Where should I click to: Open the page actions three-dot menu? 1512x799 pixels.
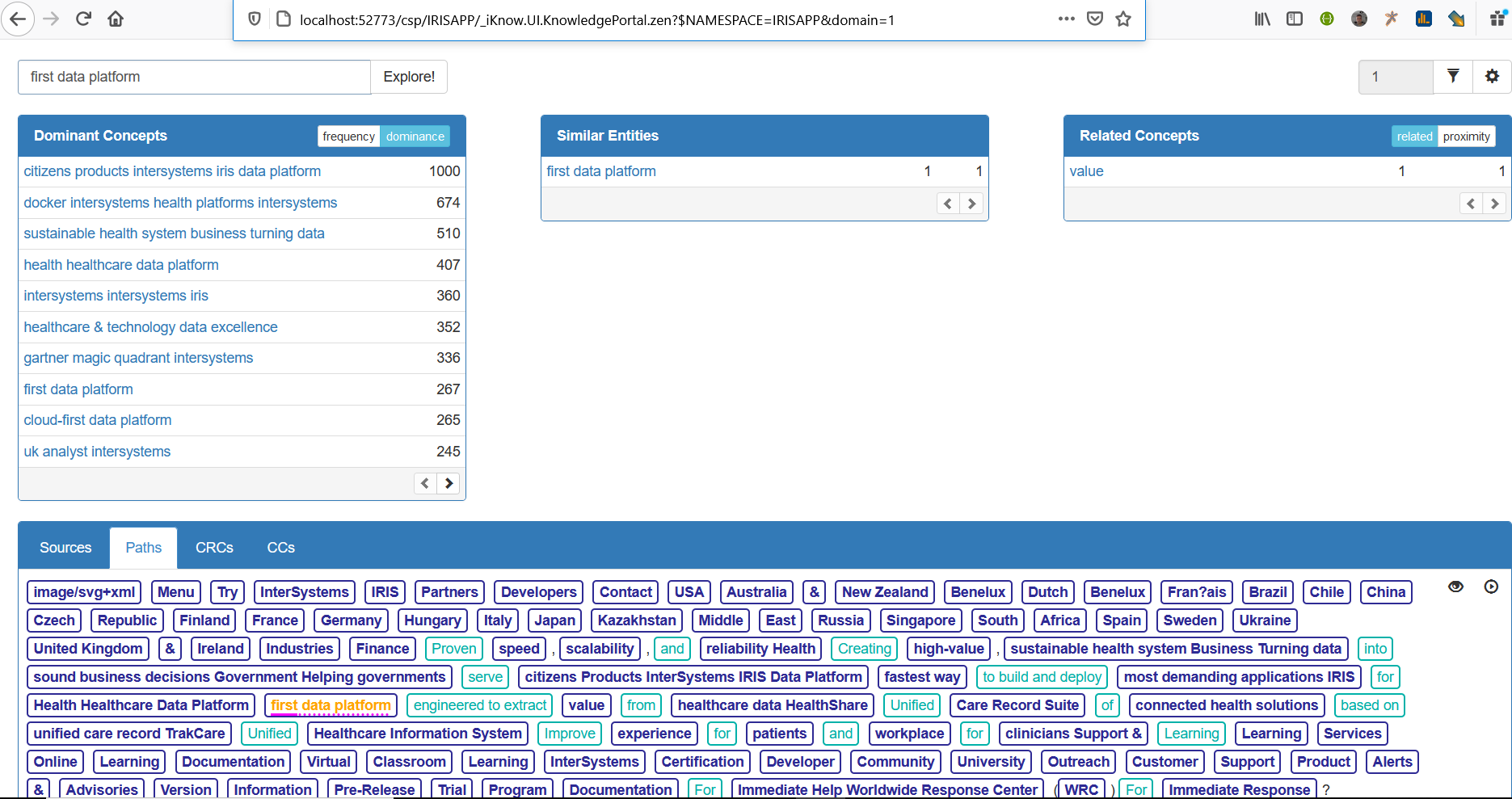click(x=1067, y=19)
